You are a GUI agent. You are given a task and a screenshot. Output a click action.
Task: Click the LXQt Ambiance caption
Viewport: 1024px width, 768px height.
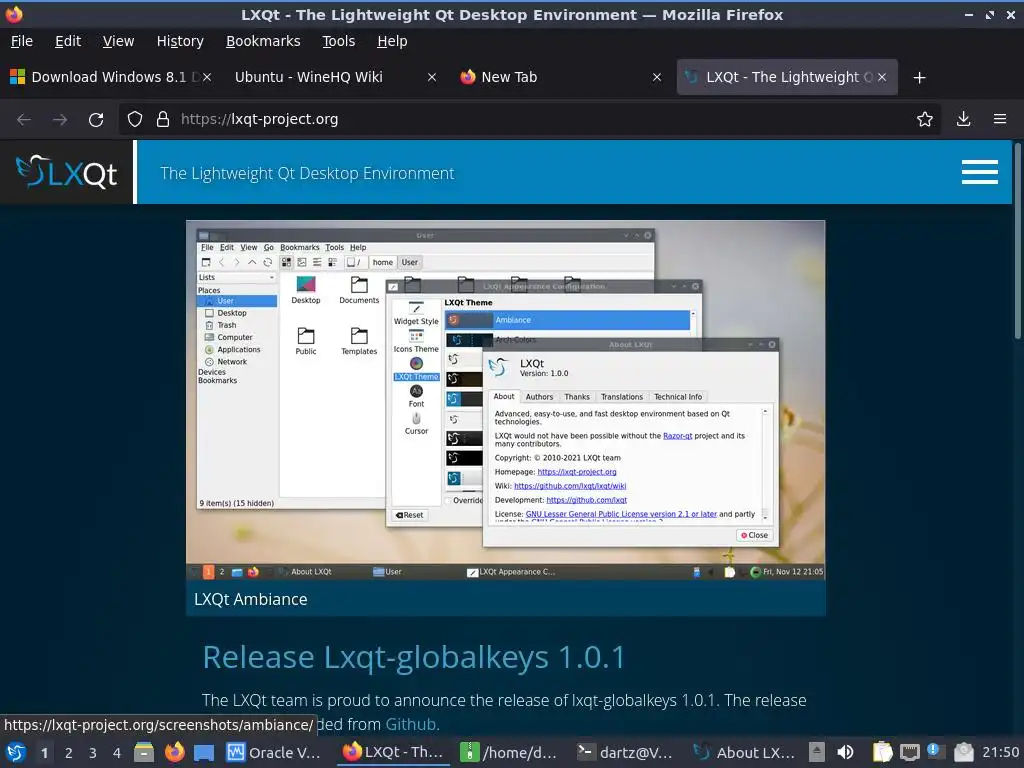(x=251, y=599)
